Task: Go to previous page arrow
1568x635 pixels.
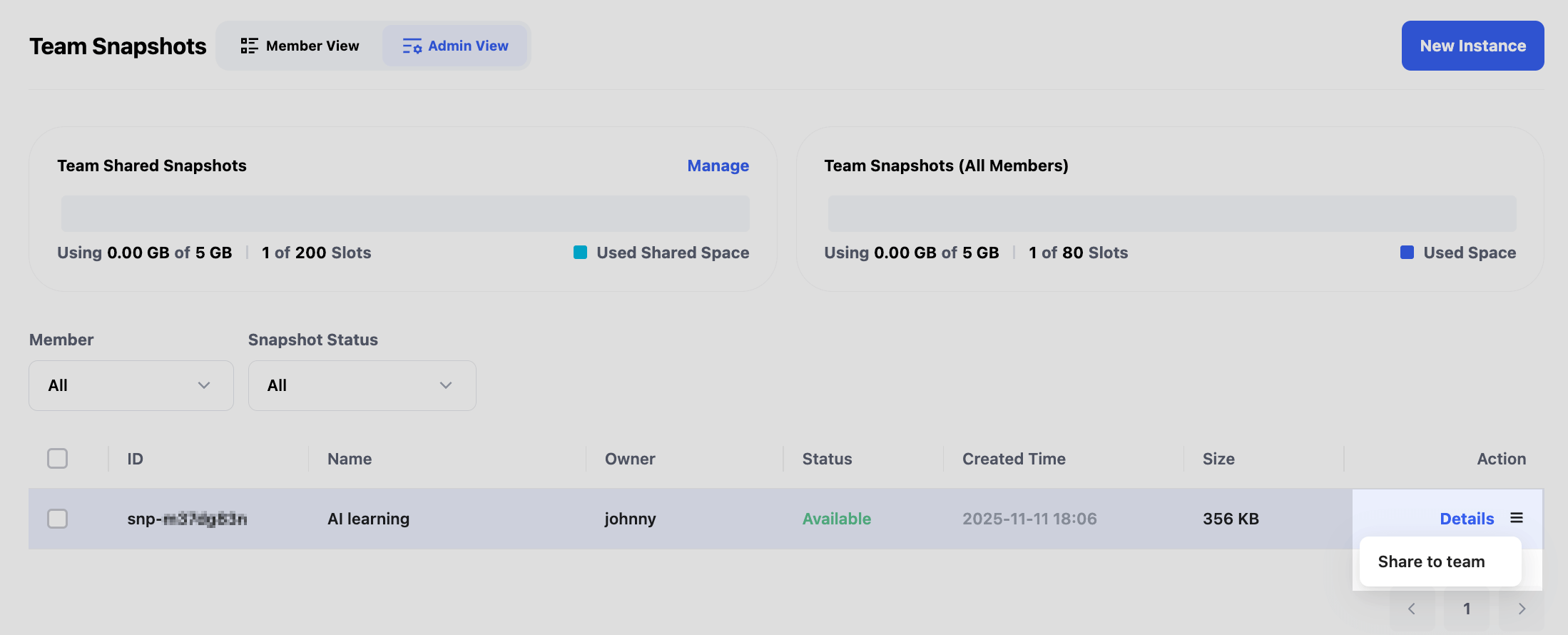Action: pyautogui.click(x=1411, y=609)
